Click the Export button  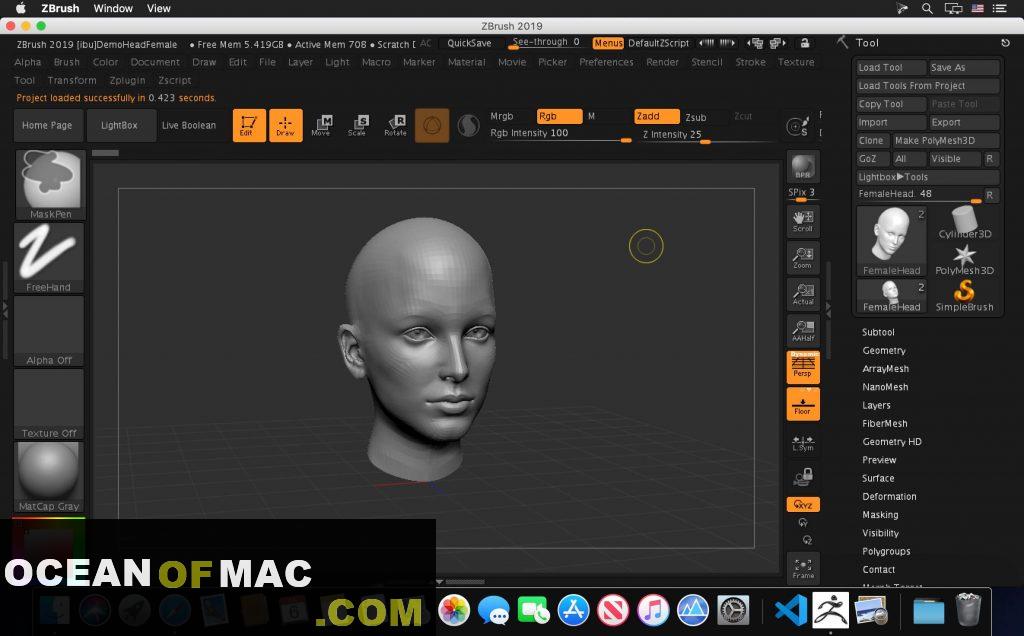(964, 123)
